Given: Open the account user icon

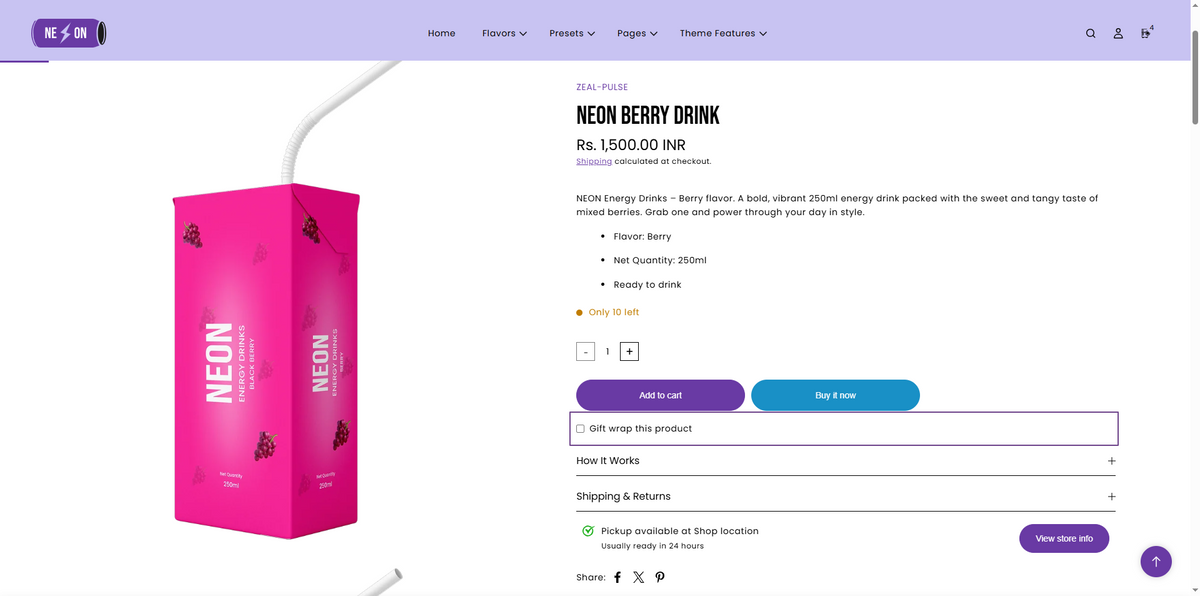Looking at the screenshot, I should 1118,33.
